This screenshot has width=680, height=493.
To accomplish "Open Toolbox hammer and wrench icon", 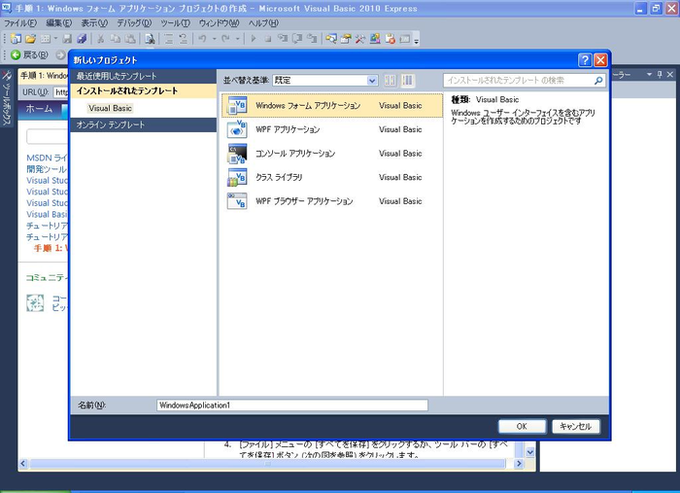I will 360,39.
